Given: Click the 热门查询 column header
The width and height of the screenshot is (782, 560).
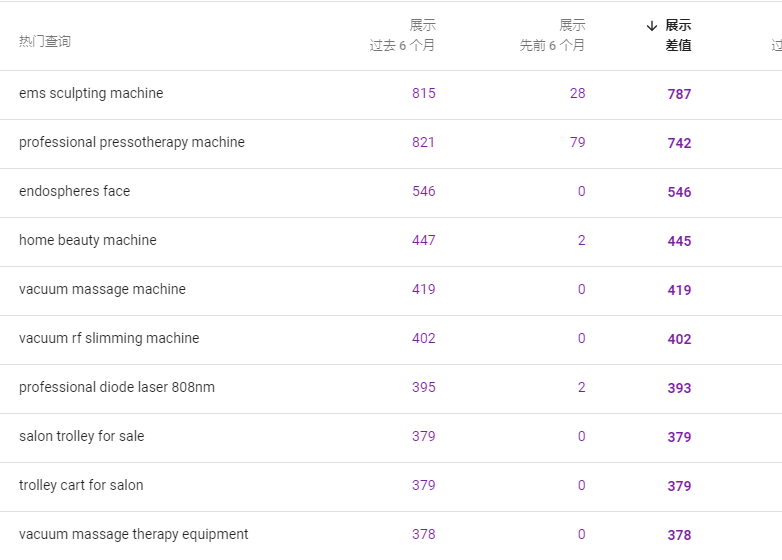Looking at the screenshot, I should click(x=45, y=41).
